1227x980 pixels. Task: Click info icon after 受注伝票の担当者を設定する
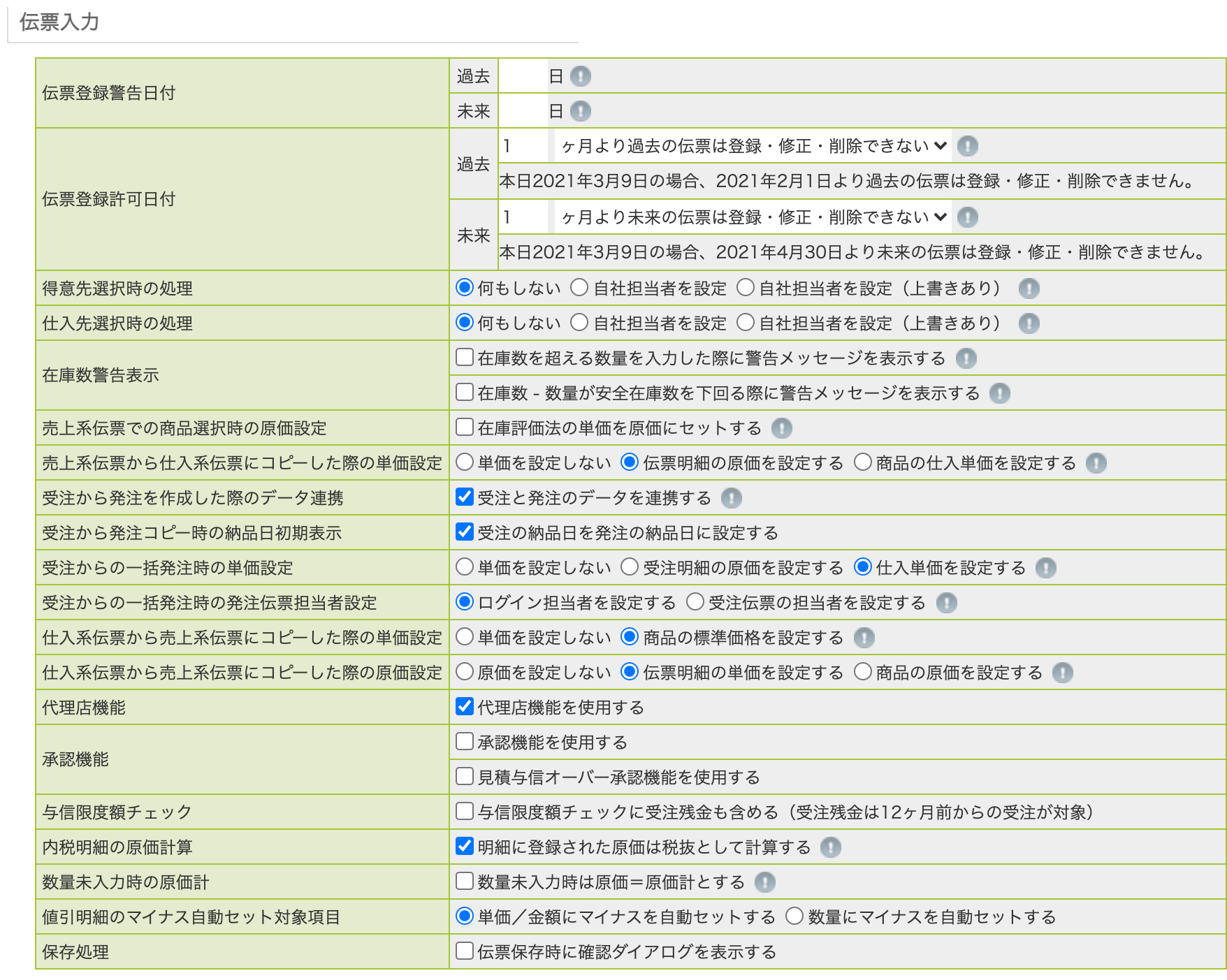coord(946,603)
